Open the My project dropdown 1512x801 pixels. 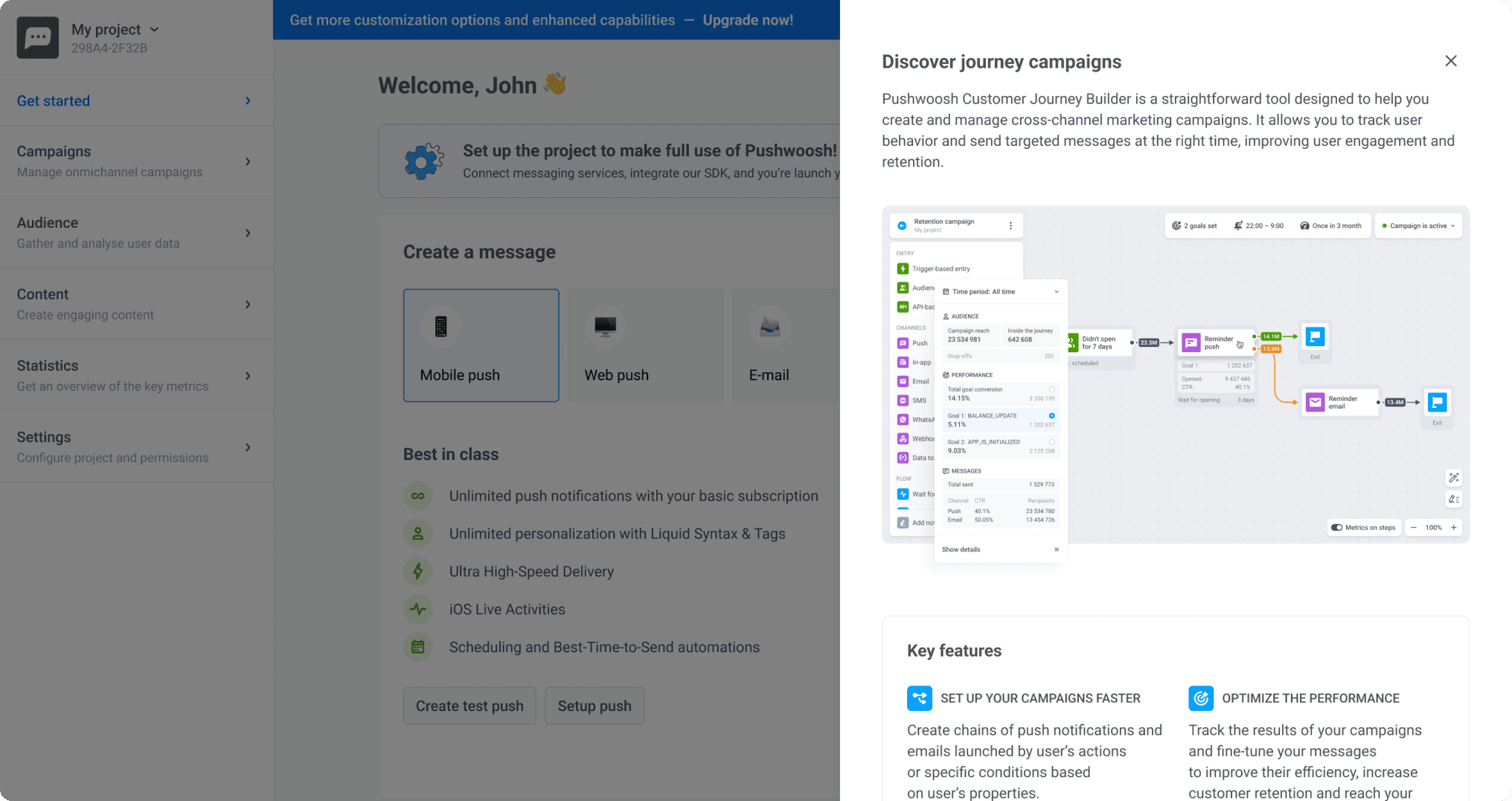[115, 30]
